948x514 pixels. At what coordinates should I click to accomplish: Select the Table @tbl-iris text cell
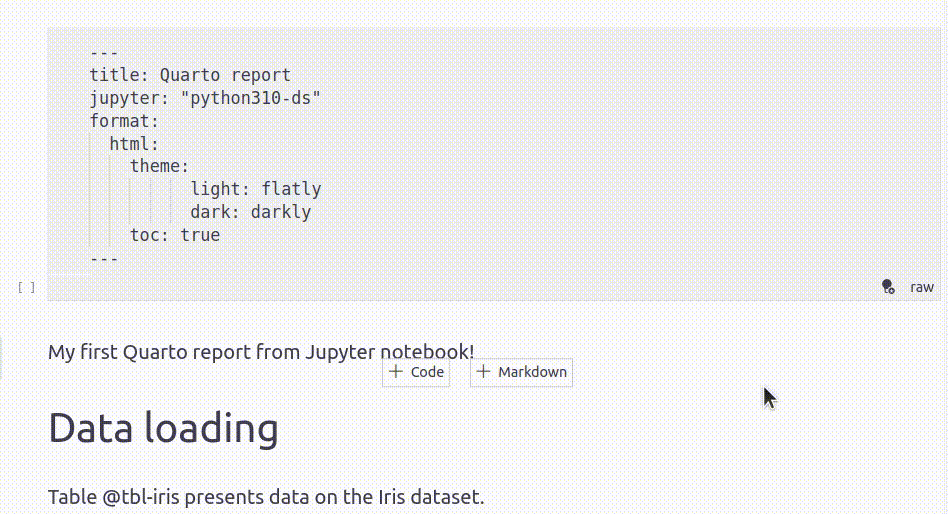point(266,497)
